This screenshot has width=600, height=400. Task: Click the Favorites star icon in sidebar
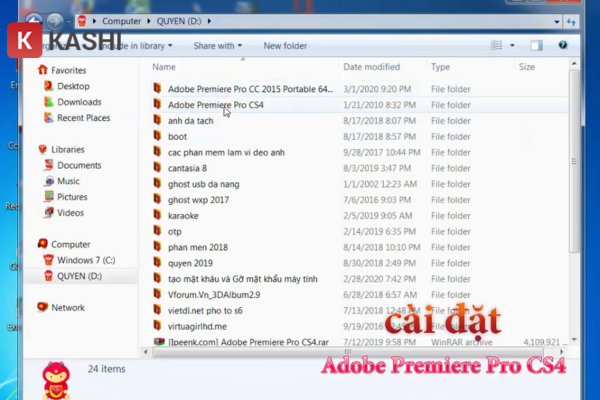[42, 70]
